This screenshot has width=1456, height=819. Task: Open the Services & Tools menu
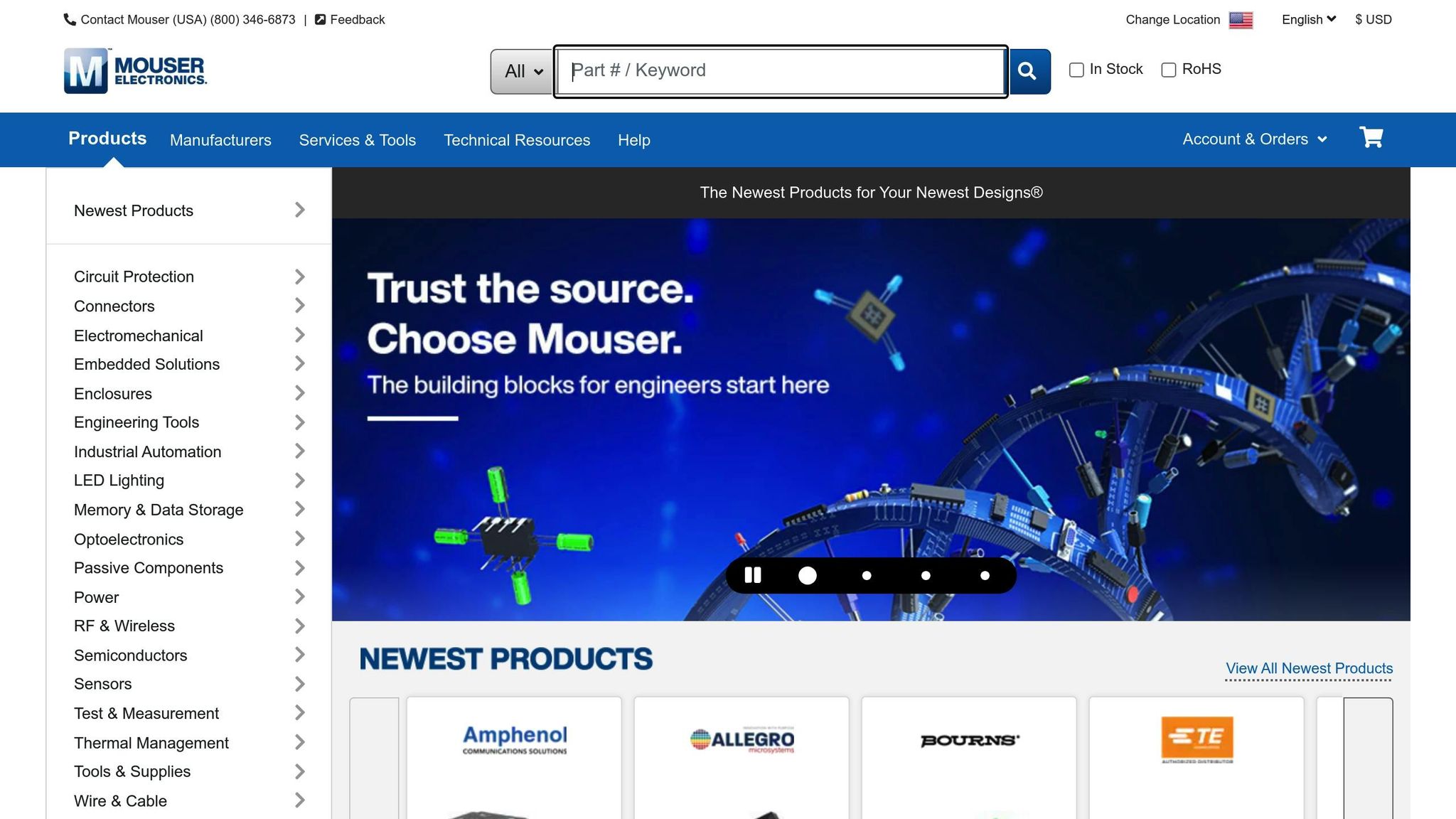click(x=358, y=140)
